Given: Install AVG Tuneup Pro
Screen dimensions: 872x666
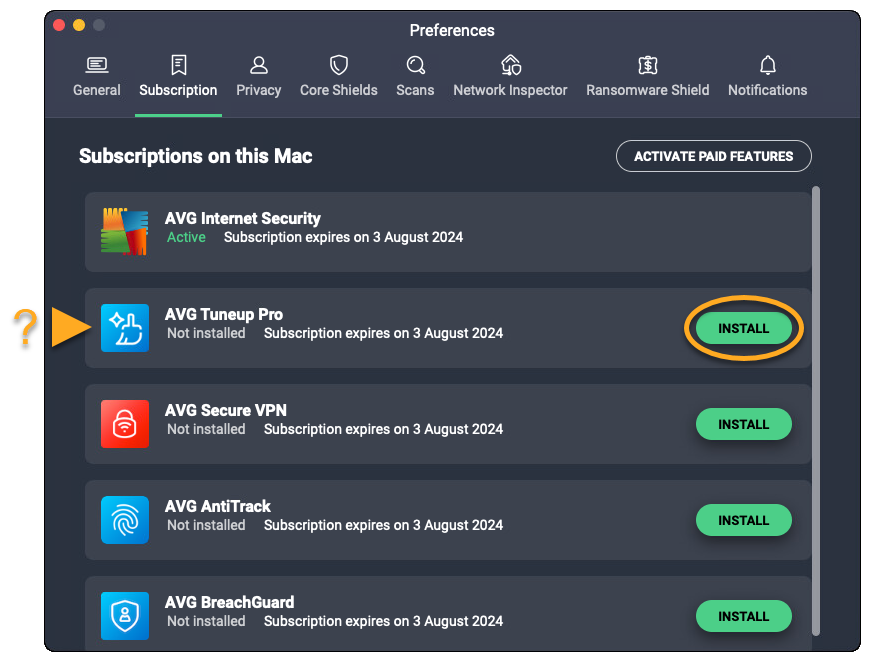Looking at the screenshot, I should [x=743, y=328].
